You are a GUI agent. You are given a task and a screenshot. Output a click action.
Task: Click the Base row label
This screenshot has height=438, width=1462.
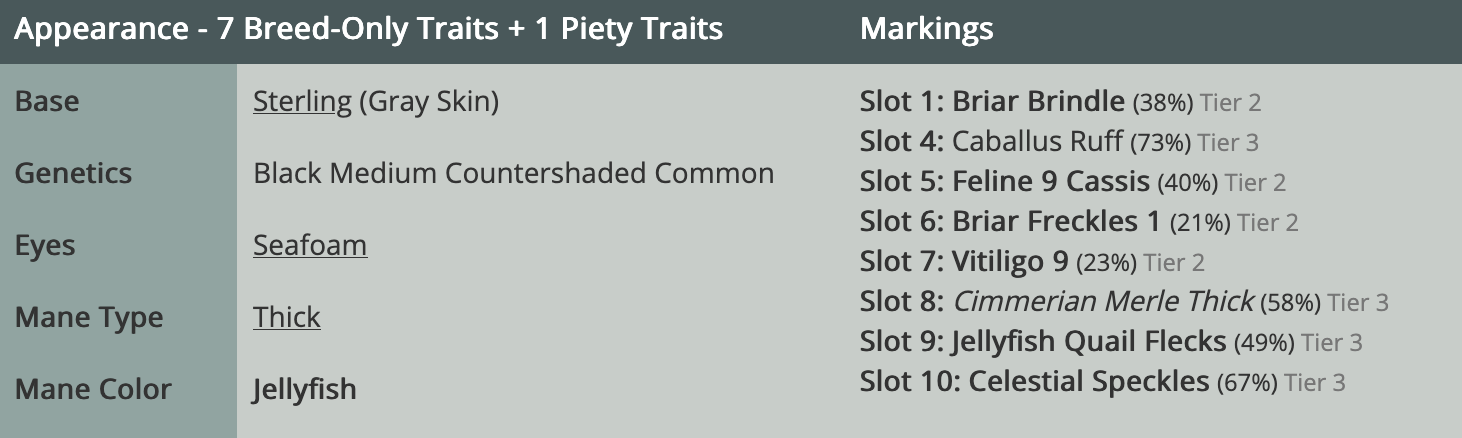[x=47, y=101]
